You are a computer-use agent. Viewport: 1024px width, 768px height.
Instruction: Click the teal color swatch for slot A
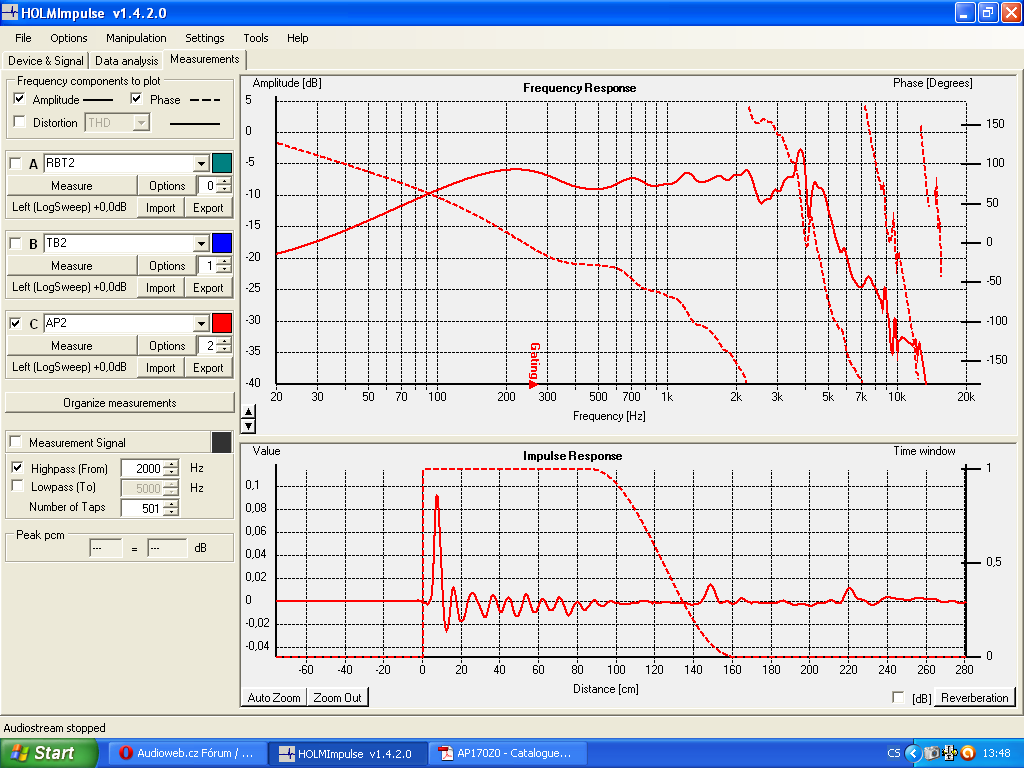point(222,163)
